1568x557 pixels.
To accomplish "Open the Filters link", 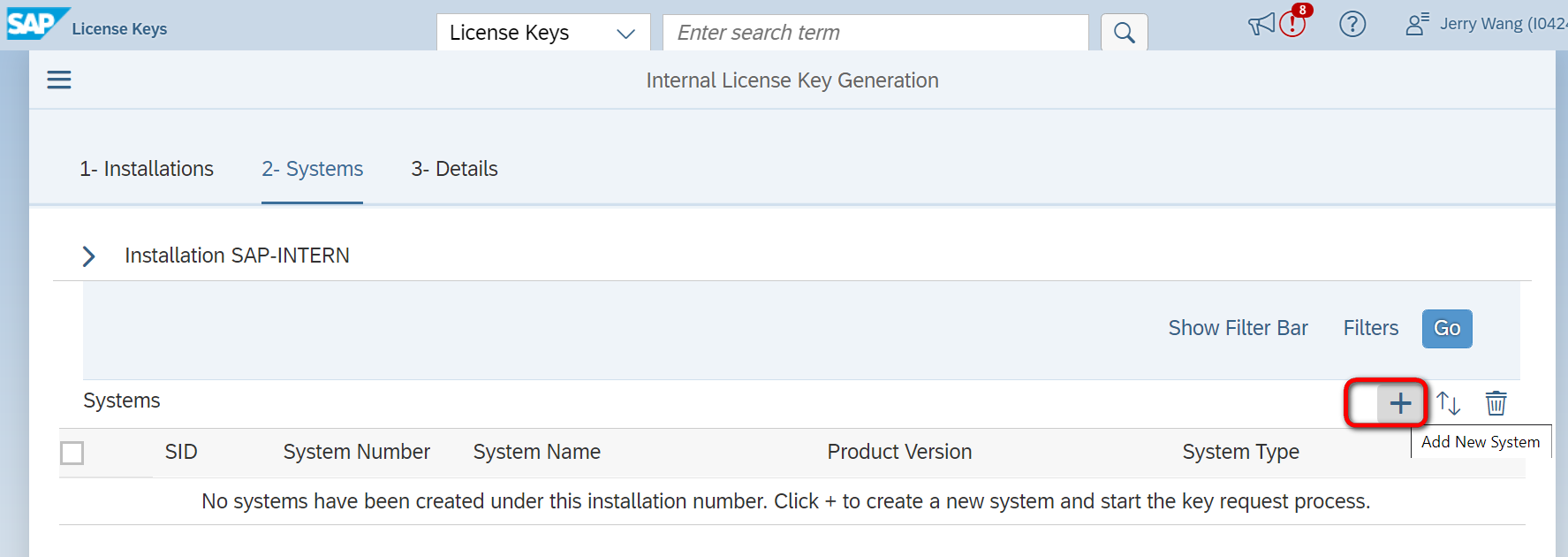I will pyautogui.click(x=1370, y=328).
